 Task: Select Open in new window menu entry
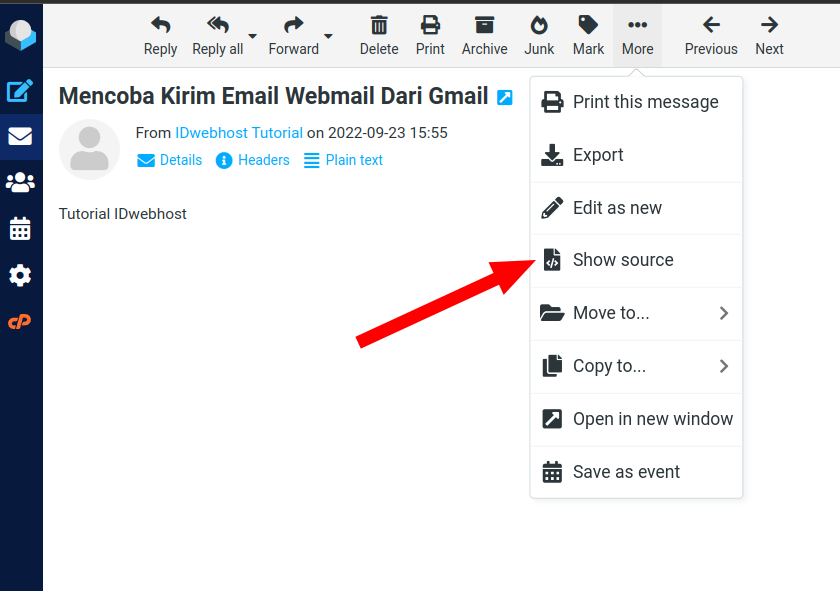tap(636, 419)
